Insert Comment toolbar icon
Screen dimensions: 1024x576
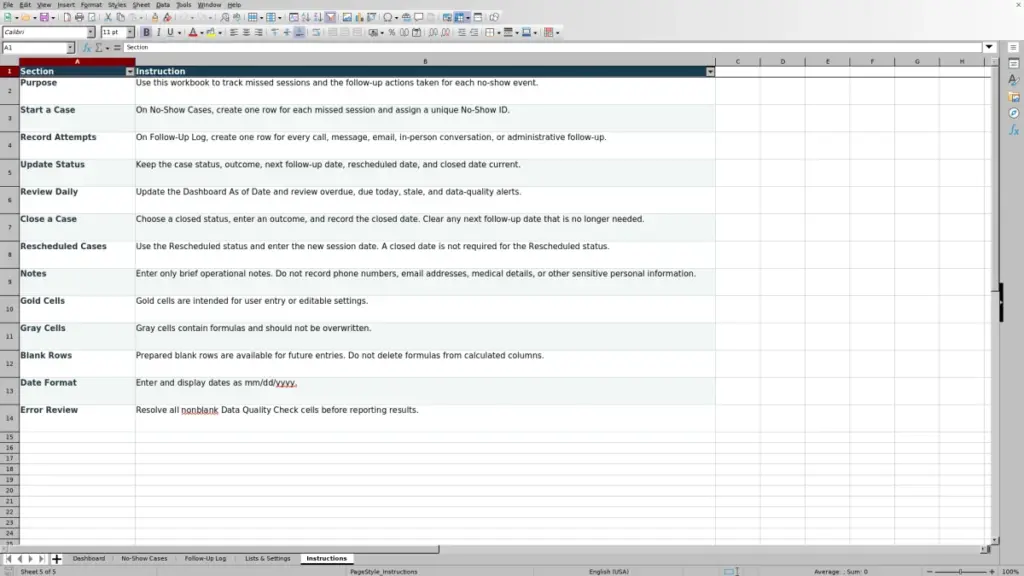click(419, 18)
